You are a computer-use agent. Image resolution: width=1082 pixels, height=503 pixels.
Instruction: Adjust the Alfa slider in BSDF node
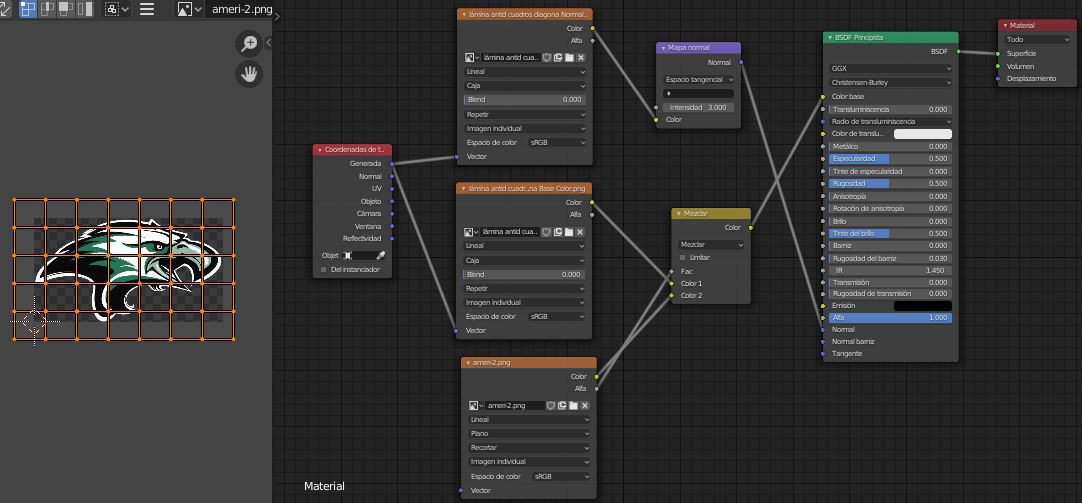click(890, 318)
